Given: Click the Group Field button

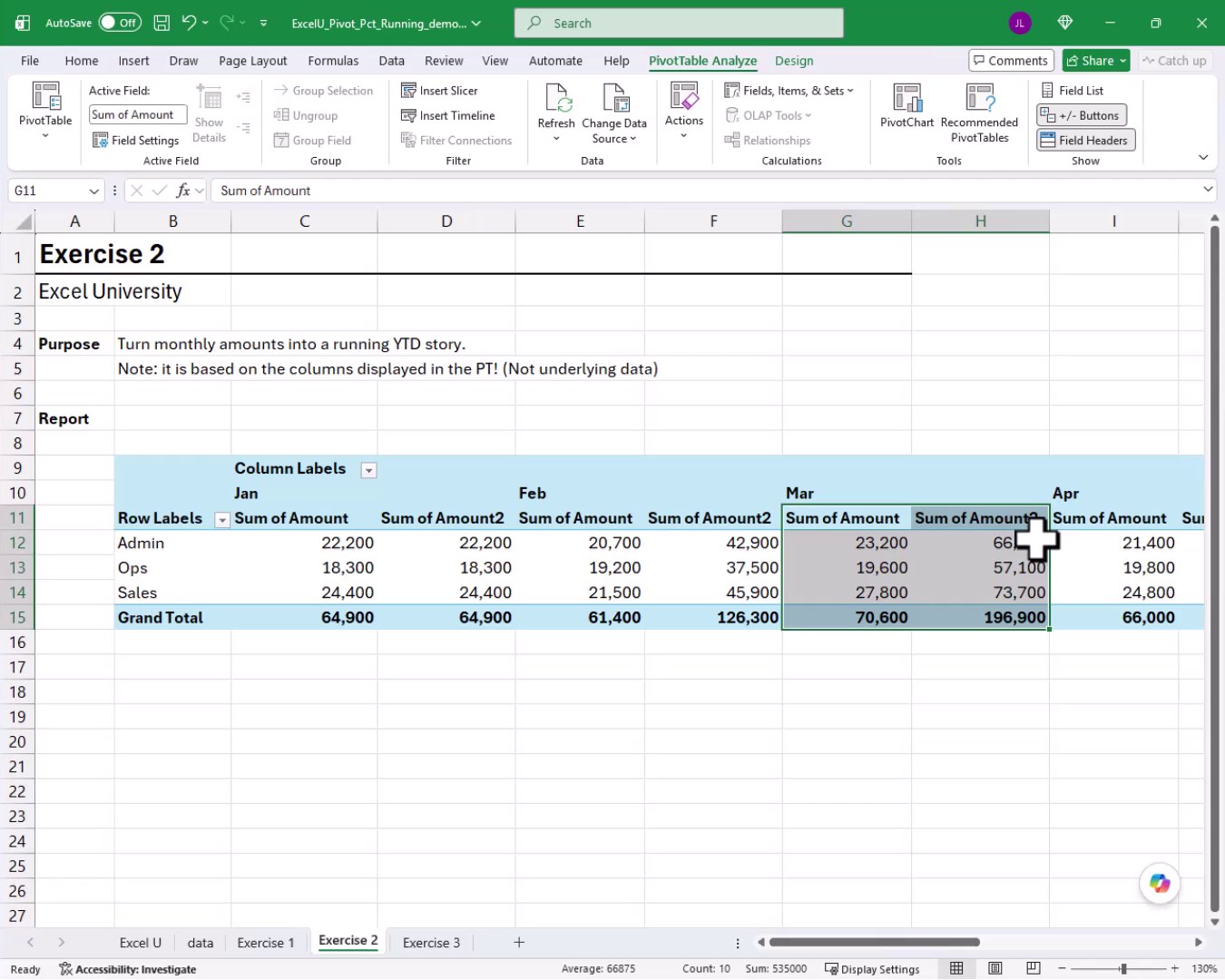Looking at the screenshot, I should 313,141.
